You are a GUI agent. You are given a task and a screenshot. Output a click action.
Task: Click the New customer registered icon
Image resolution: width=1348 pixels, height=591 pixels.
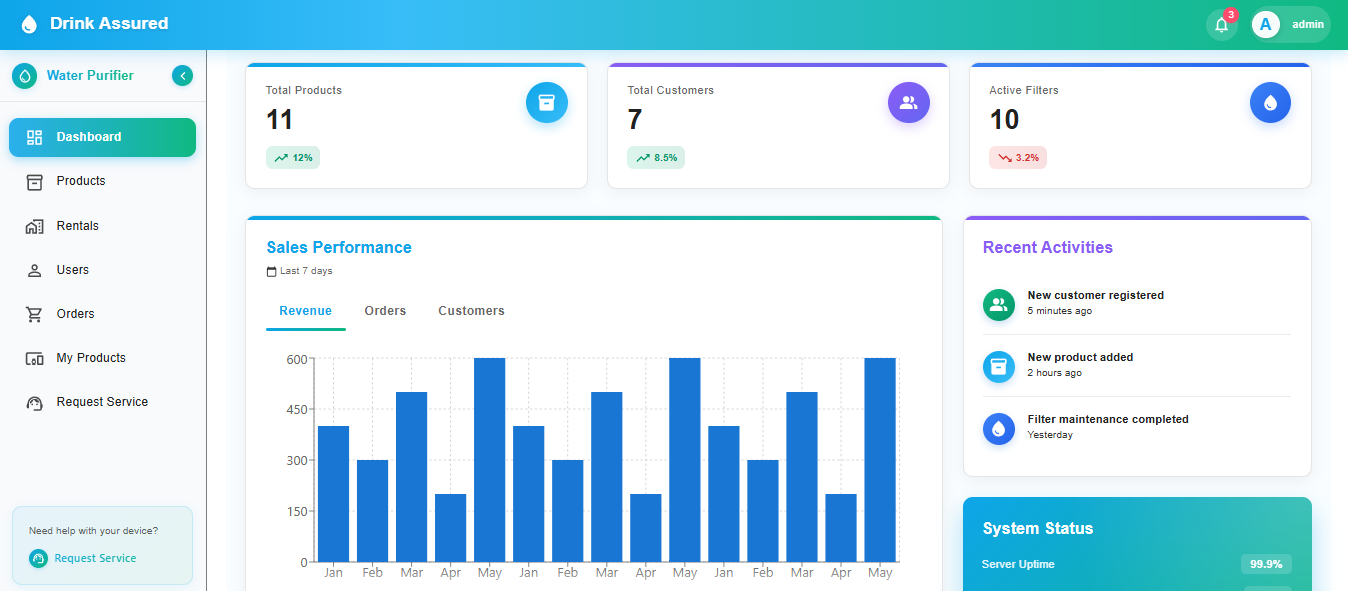(998, 305)
